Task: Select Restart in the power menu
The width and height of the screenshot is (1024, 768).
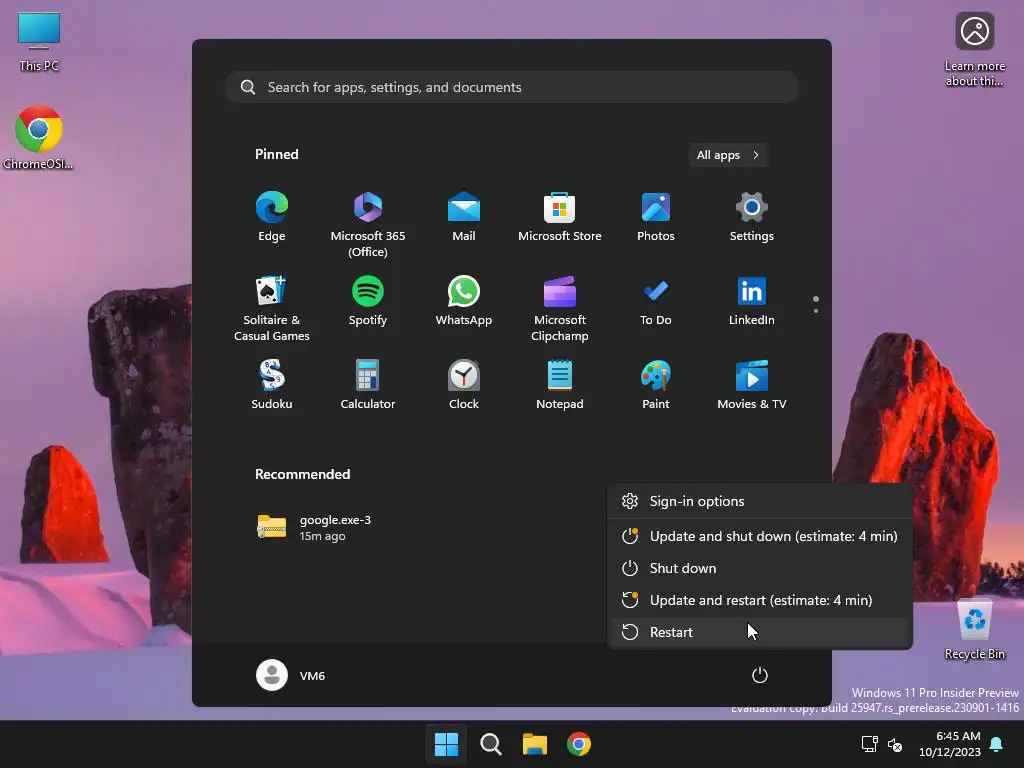Action: coord(760,632)
